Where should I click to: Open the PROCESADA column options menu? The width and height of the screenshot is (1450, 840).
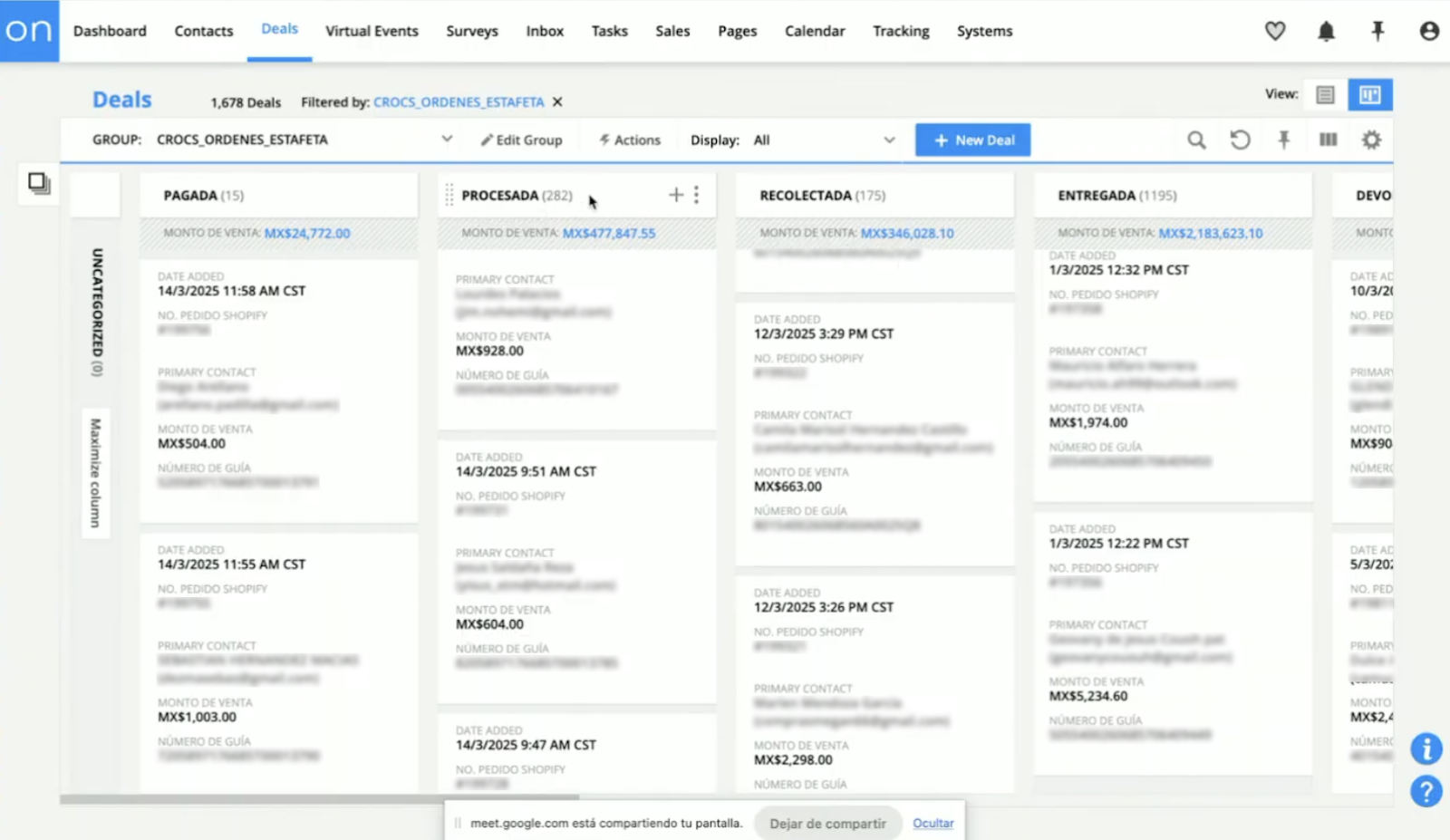point(696,194)
